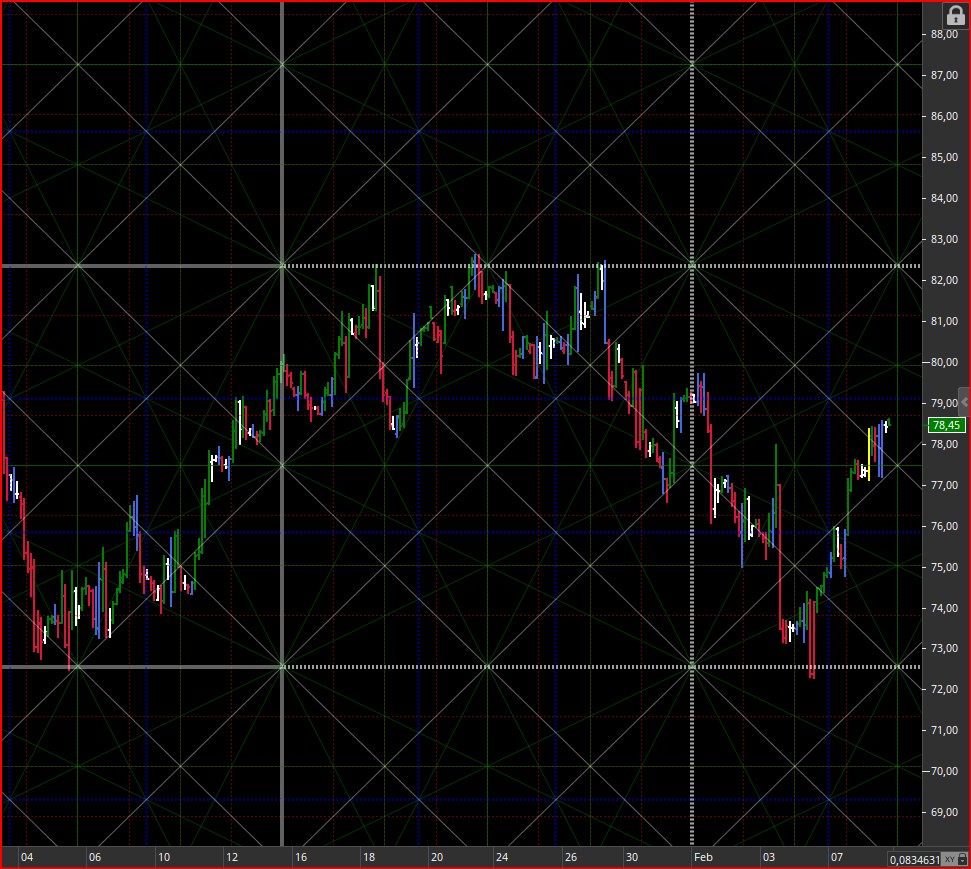Click the 74,00 price label
This screenshot has width=971, height=869.
[944, 608]
